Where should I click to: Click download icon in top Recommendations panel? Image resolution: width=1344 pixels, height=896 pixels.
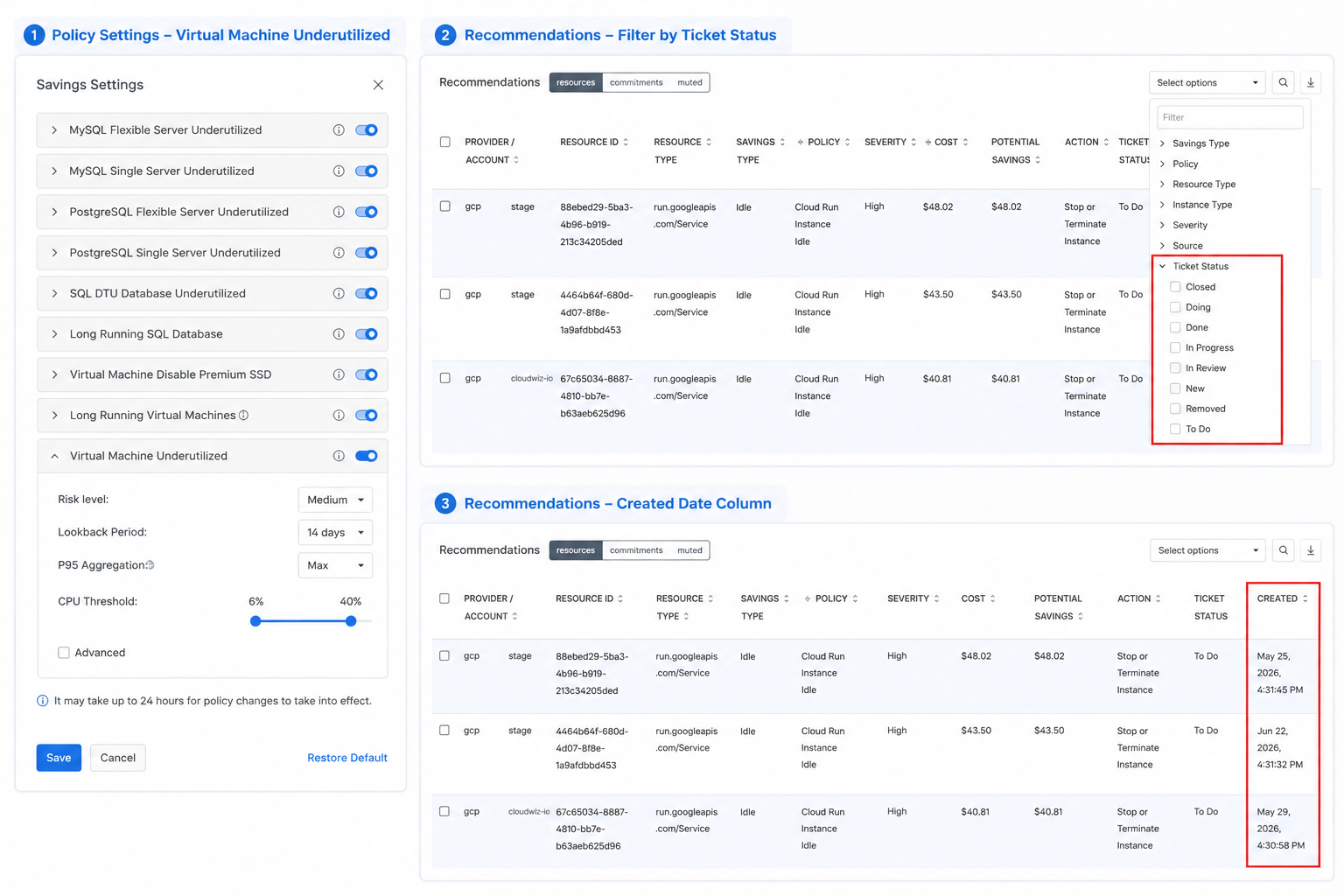(1311, 82)
